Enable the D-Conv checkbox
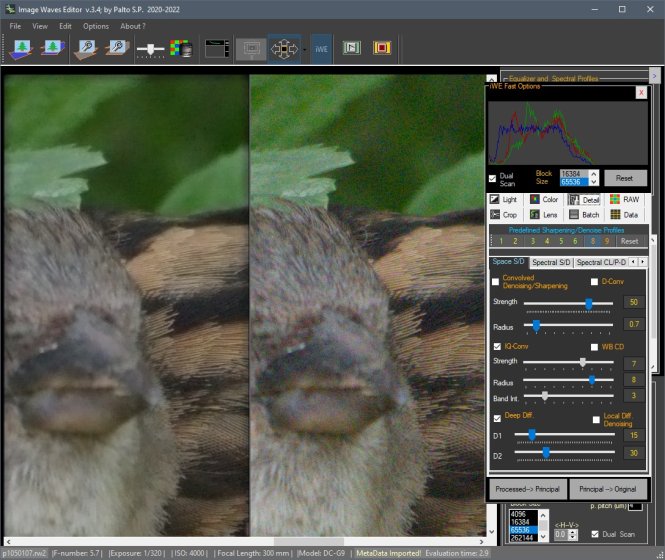665x560 pixels. 594,282
